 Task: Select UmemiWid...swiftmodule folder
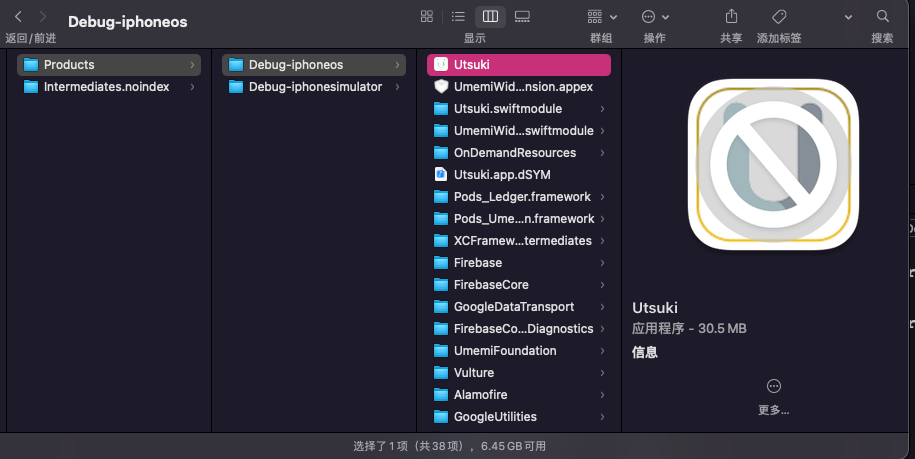[519, 131]
